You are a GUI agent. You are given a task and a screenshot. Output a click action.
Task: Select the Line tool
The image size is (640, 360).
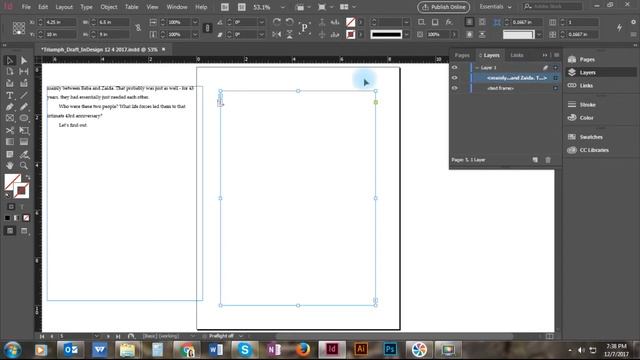pos(24,95)
